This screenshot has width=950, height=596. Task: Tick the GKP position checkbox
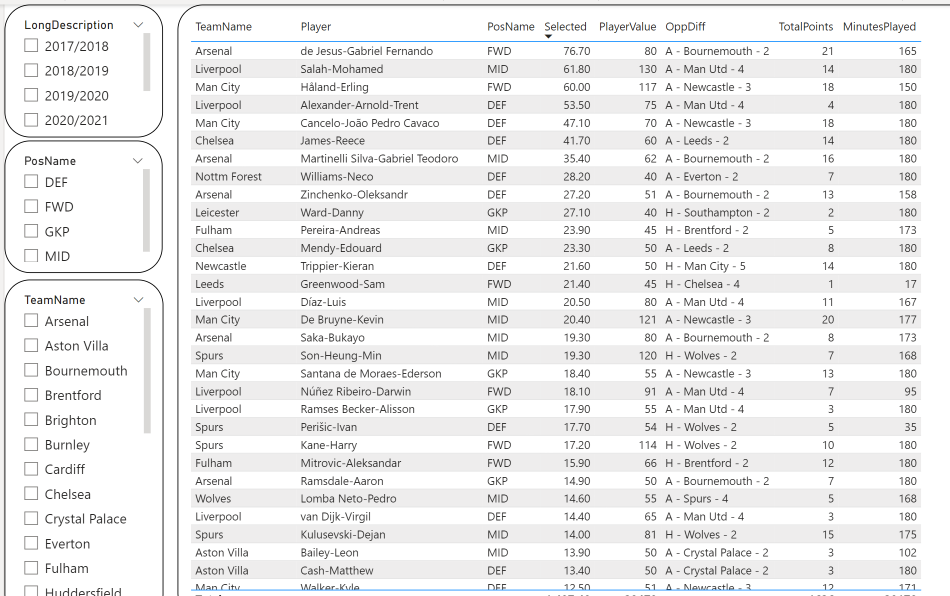pyautogui.click(x=31, y=231)
